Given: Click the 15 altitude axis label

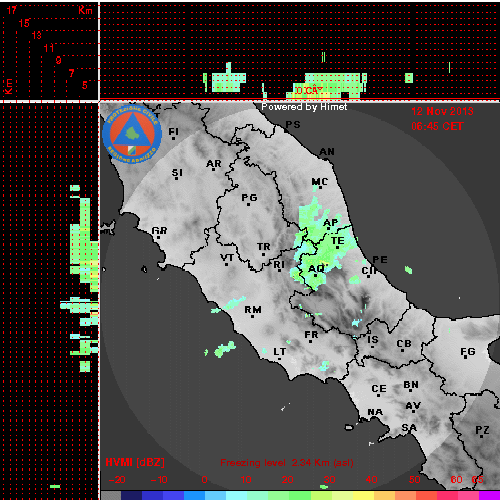Looking at the screenshot, I should click(24, 23).
